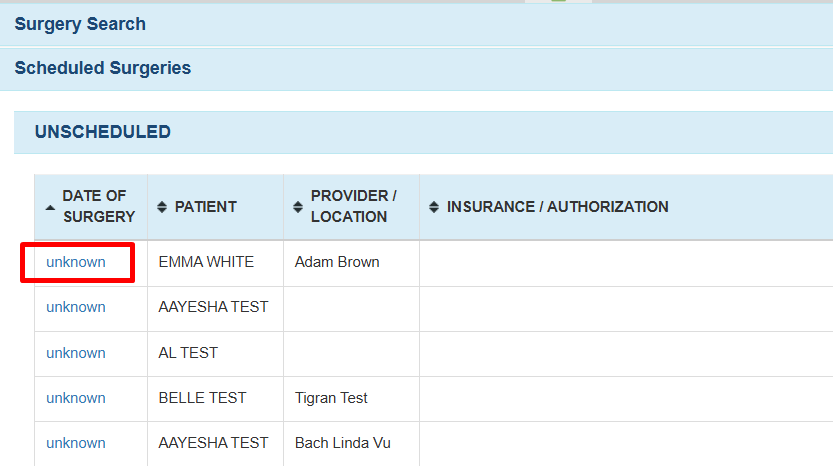833x466 pixels.
Task: Click provider Bach Linda Vu cell
Action: [x=341, y=443]
